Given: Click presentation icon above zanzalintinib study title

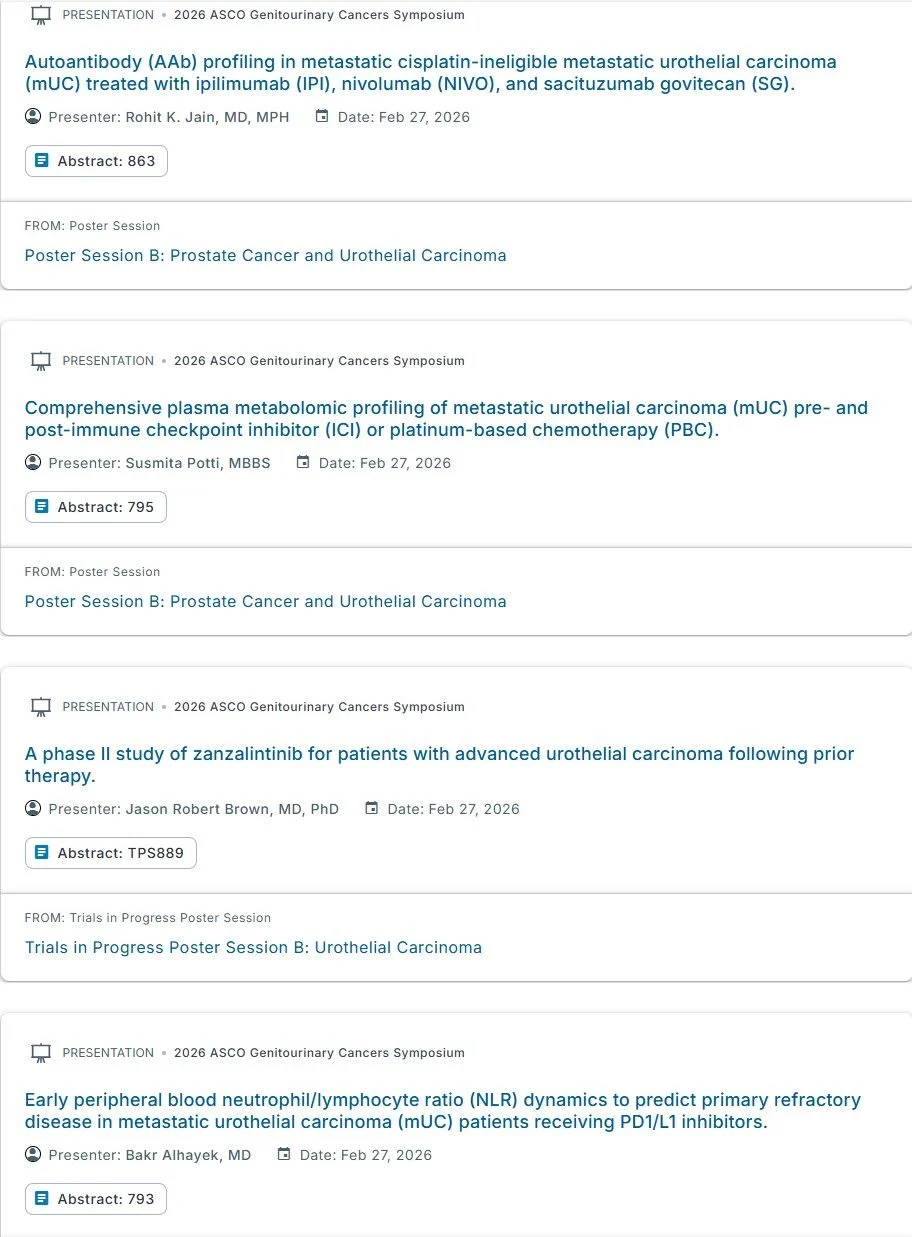Looking at the screenshot, I should 41,707.
